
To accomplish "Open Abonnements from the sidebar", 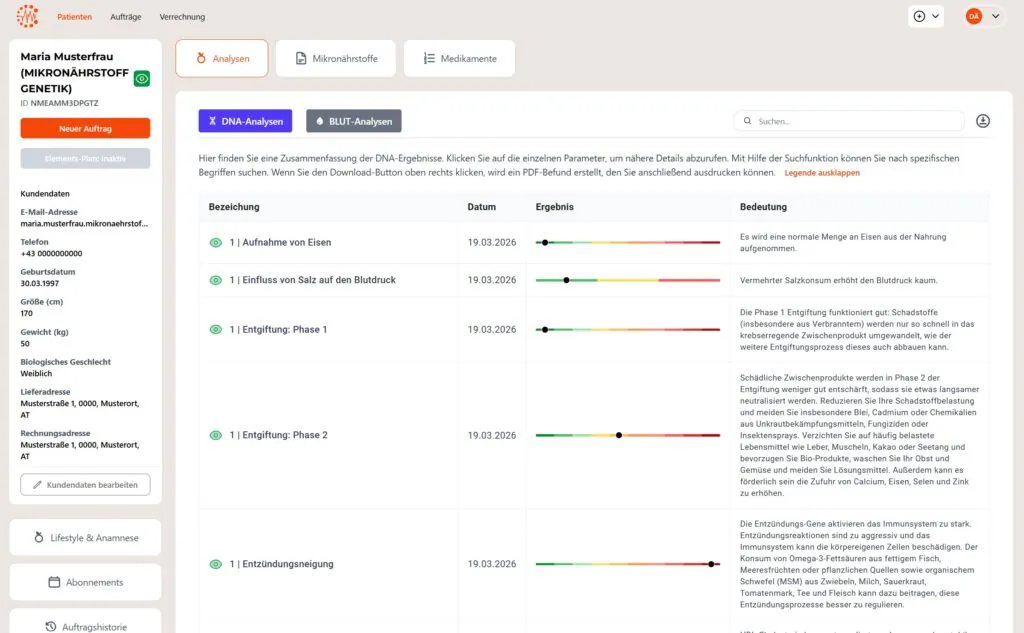I will 85,582.
